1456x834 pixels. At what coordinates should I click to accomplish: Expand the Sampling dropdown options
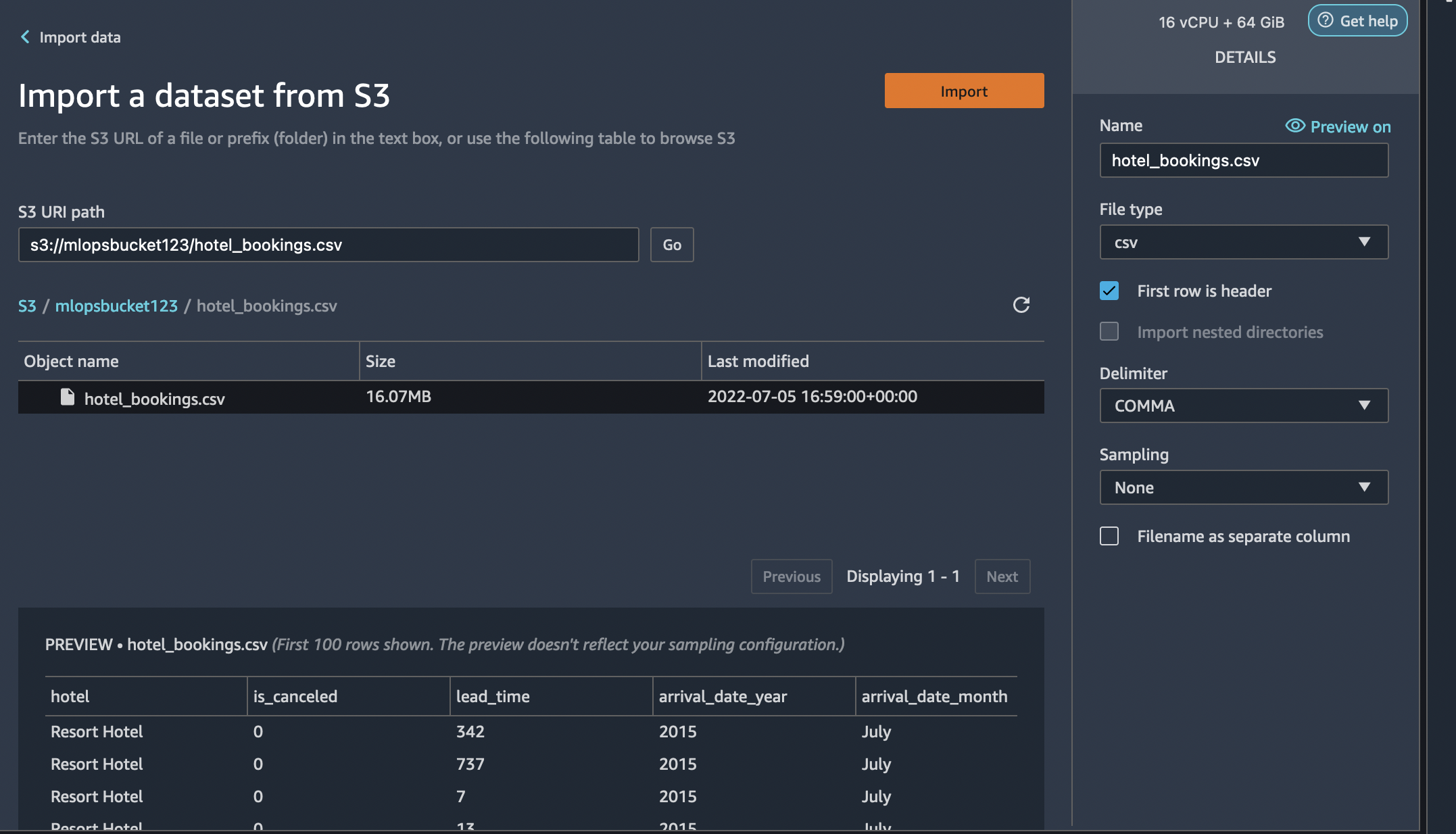point(1243,487)
